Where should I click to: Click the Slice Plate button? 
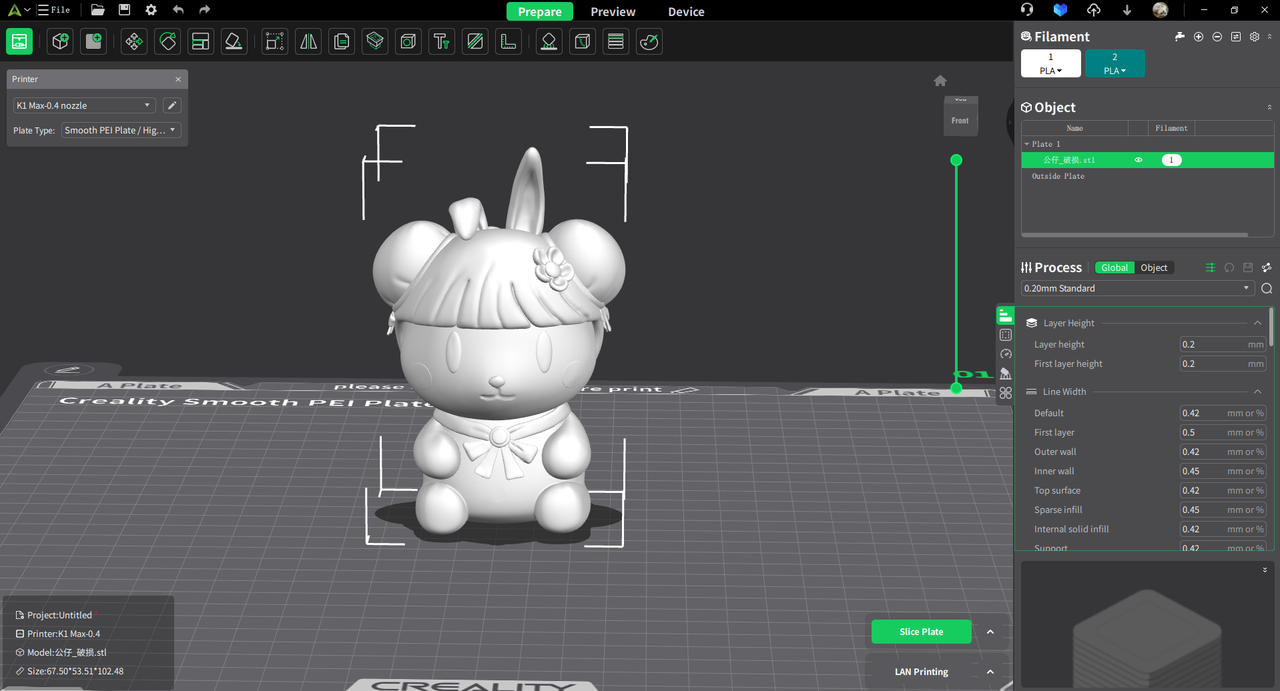(921, 632)
